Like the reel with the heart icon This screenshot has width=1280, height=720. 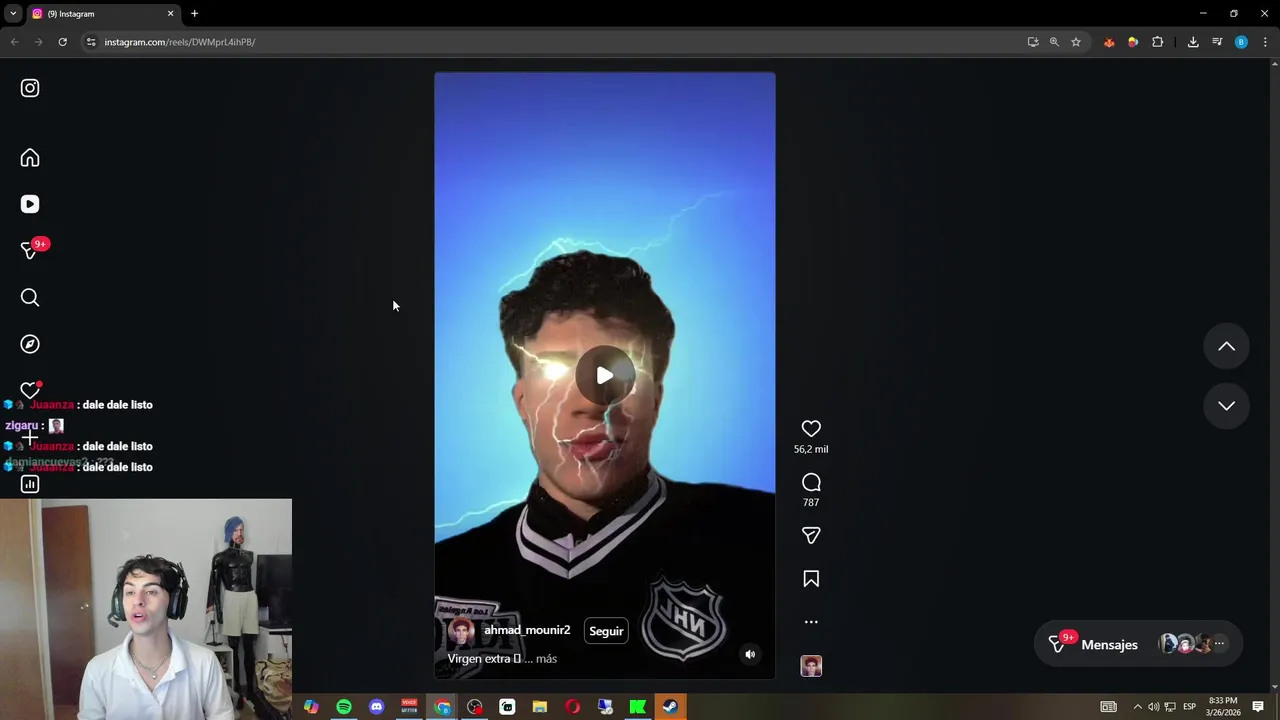811,428
